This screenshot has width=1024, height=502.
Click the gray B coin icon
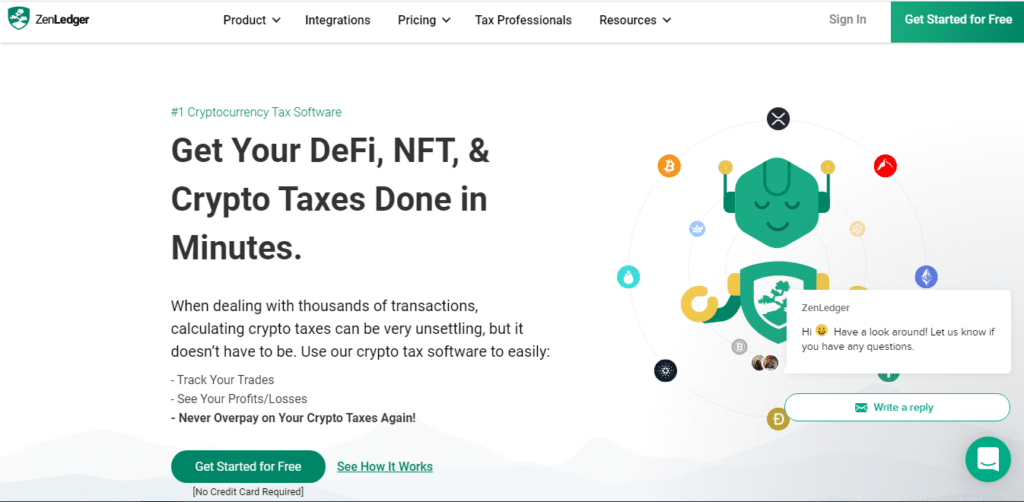pos(739,347)
